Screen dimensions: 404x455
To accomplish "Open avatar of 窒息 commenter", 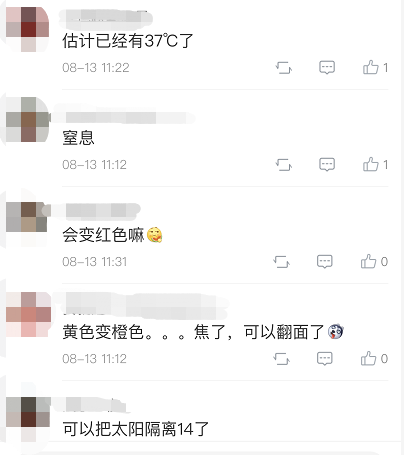I will coord(28,119).
